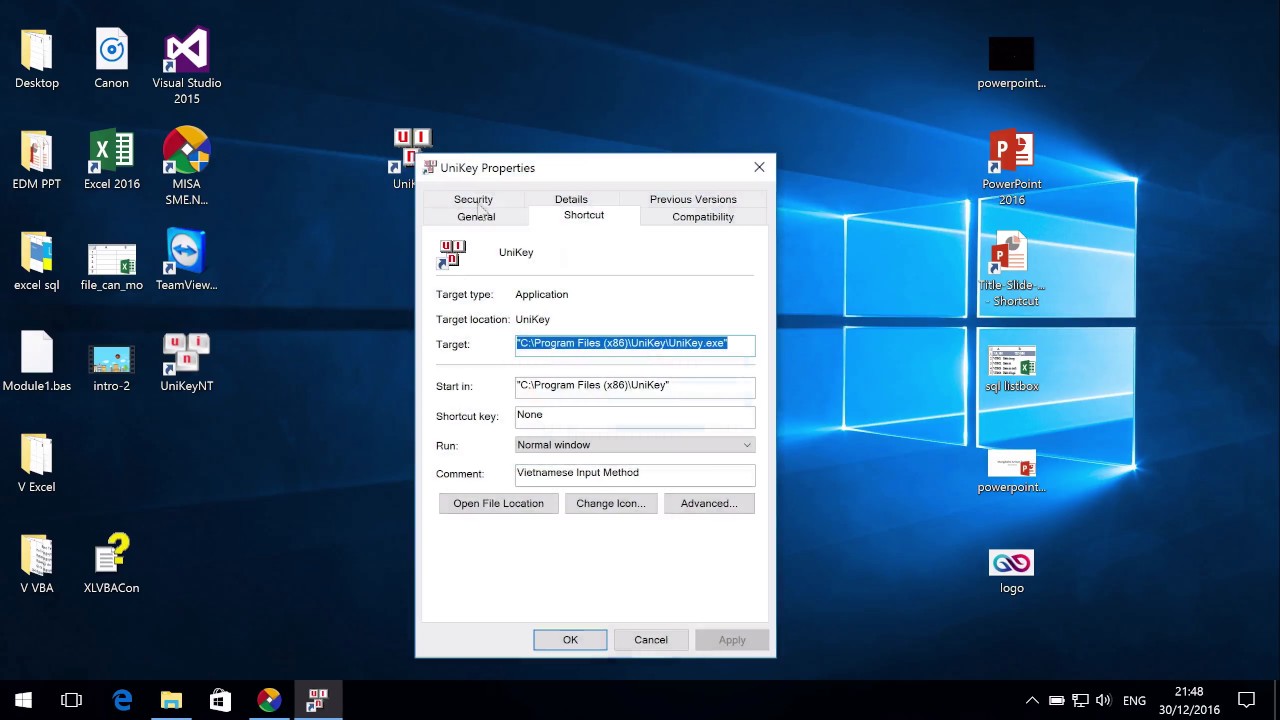Open the volume control in tray
Screen dimensions: 1280x720
1103,700
